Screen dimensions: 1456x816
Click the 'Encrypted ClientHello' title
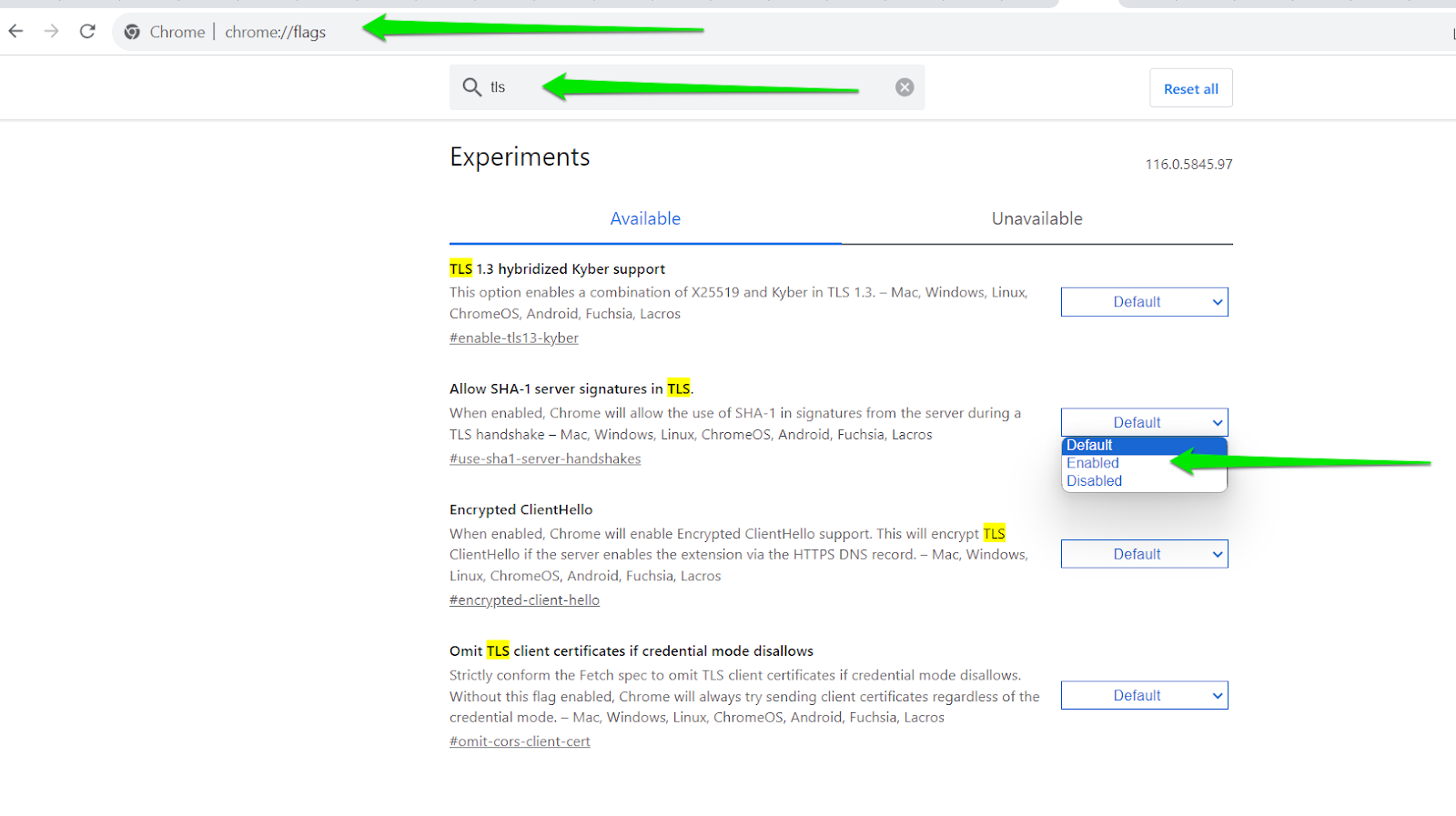click(x=521, y=510)
